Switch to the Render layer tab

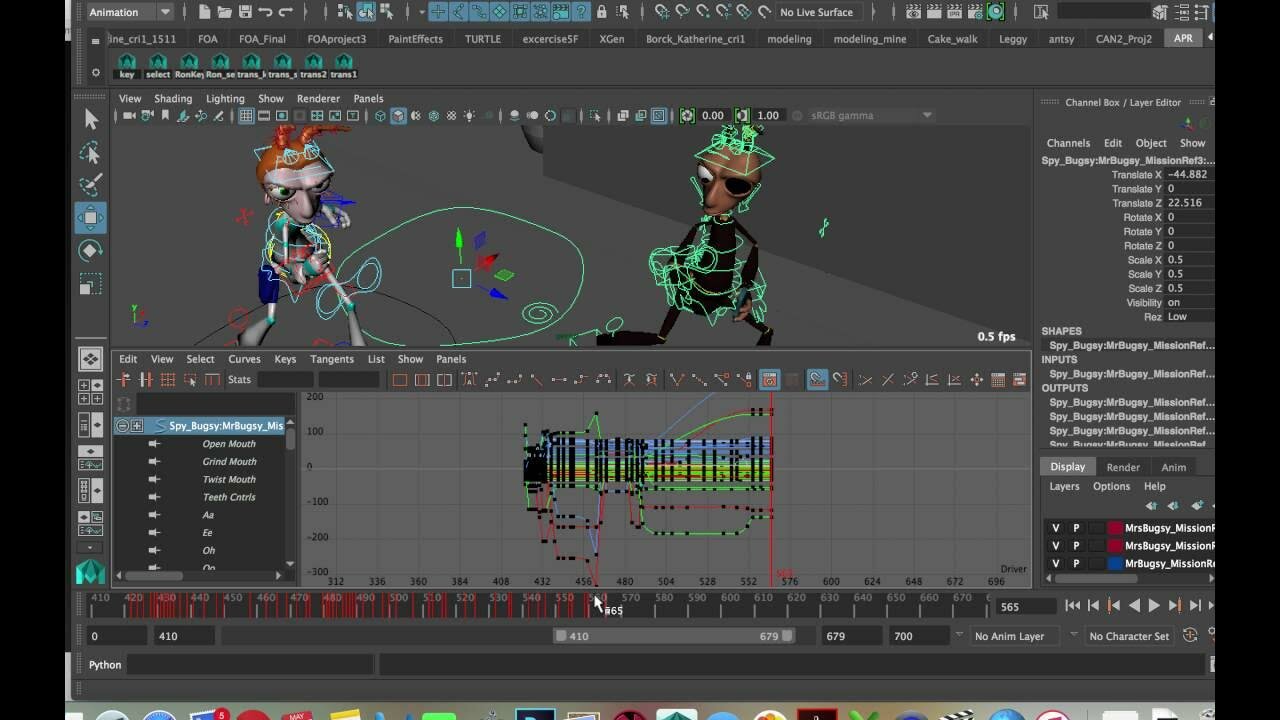pos(1123,467)
